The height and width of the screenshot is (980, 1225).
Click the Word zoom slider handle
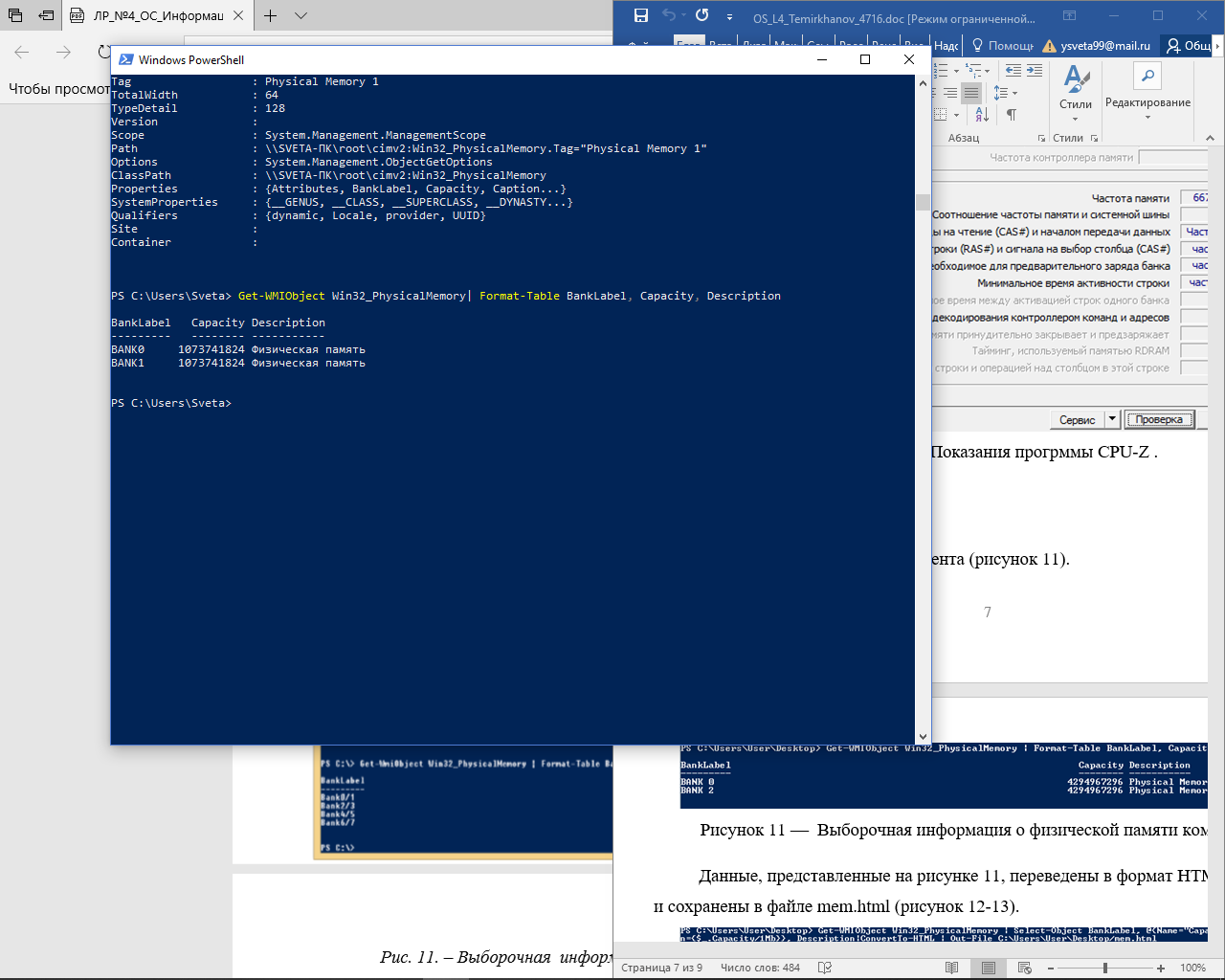click(1105, 968)
